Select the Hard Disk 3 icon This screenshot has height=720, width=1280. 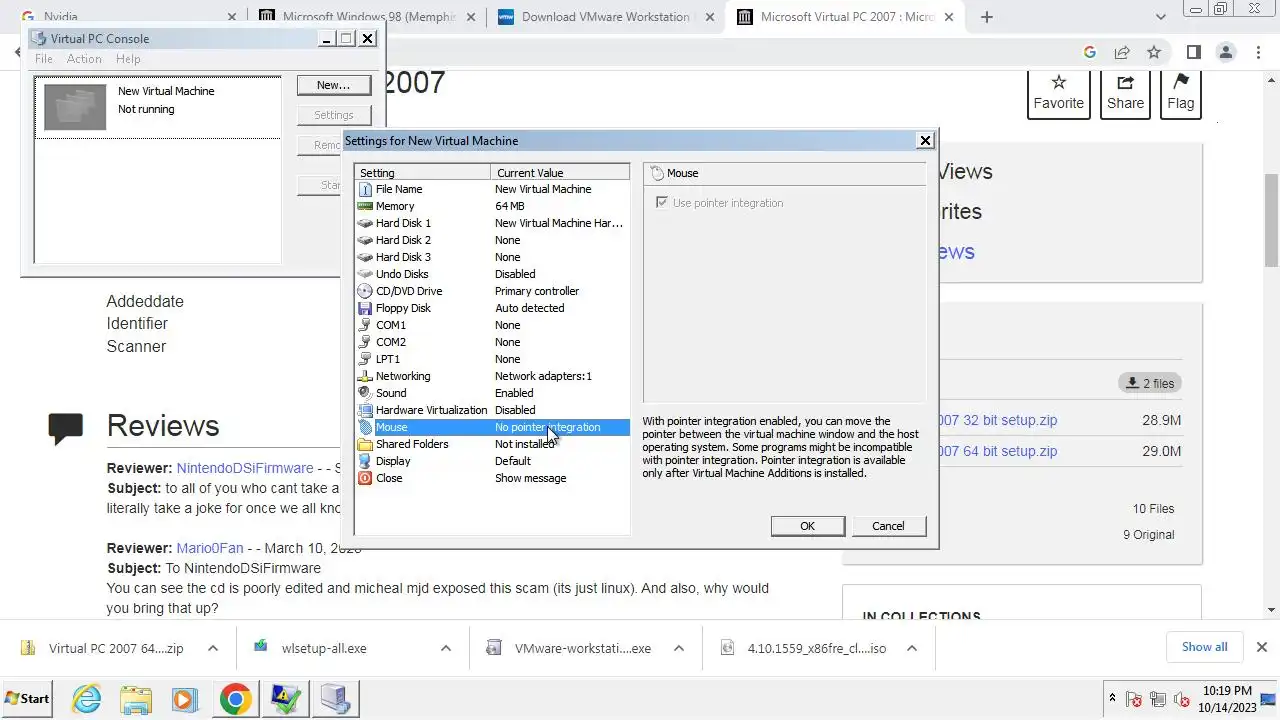pyautogui.click(x=365, y=257)
